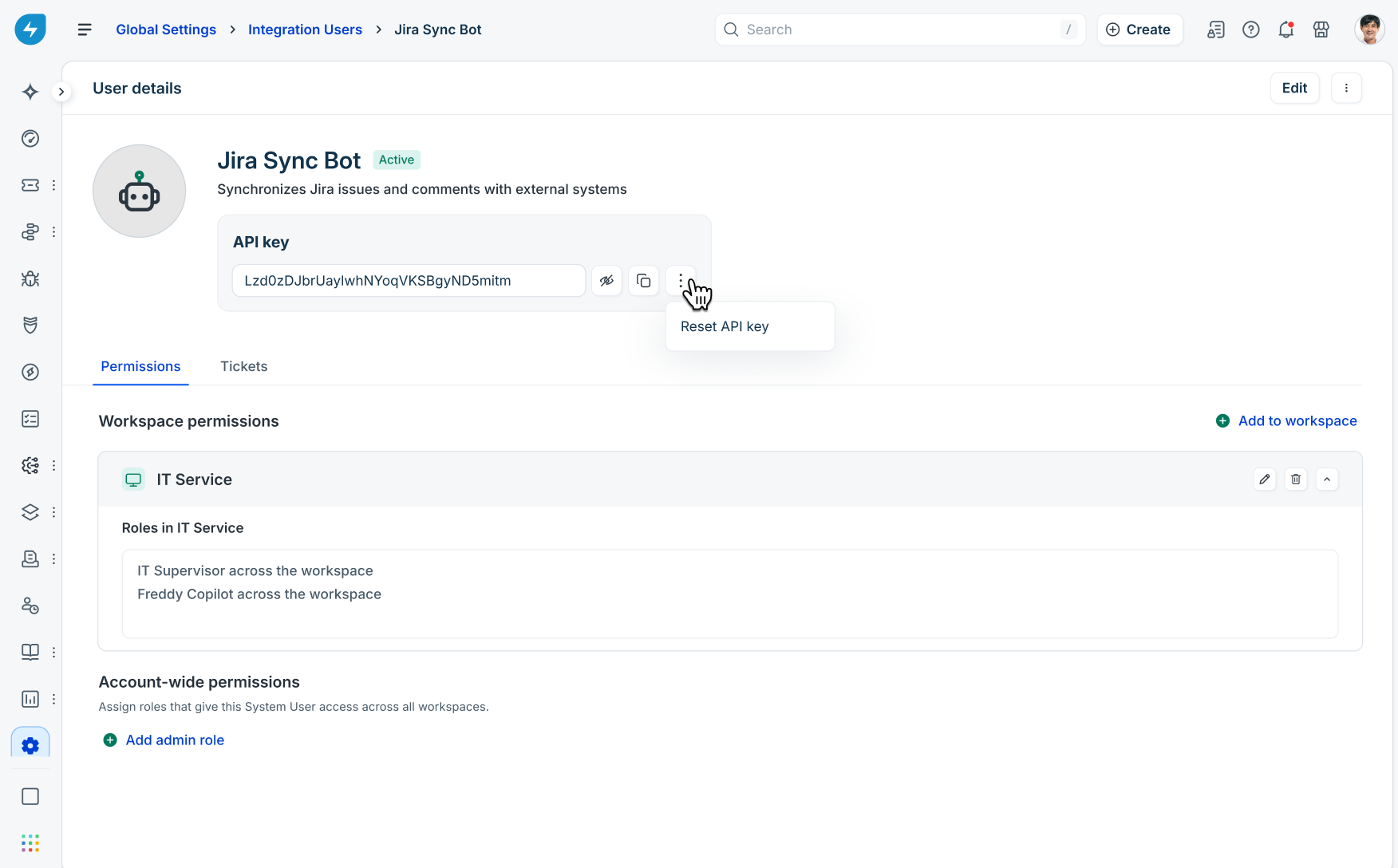Click Add to workspace link
The height and width of the screenshot is (868, 1398).
1286,420
